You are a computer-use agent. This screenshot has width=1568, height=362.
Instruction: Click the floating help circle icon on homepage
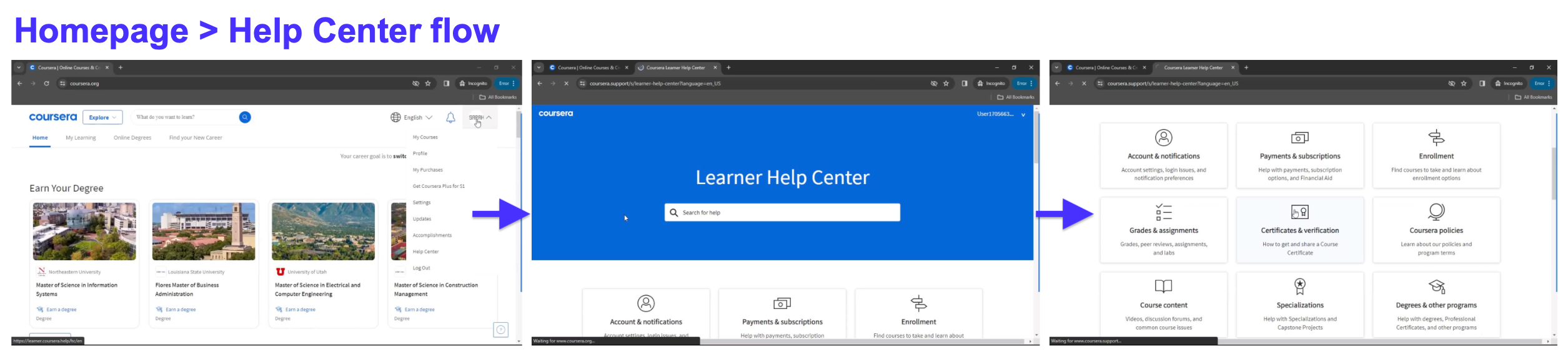(x=501, y=330)
